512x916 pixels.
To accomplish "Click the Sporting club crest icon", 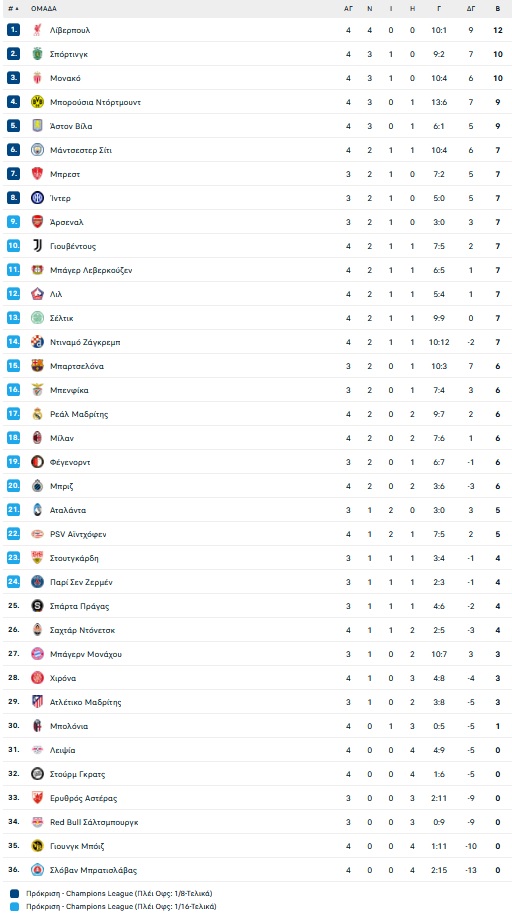I will [x=37, y=54].
